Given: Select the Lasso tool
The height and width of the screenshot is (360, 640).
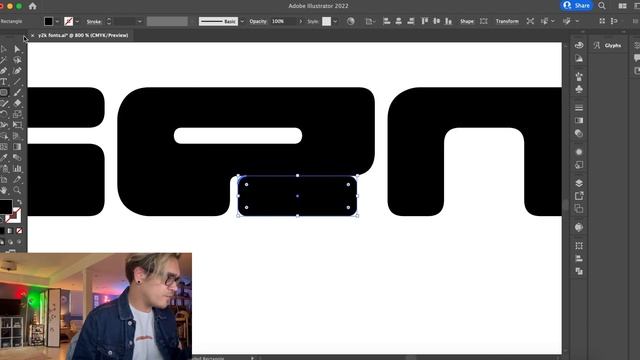Looking at the screenshot, I should [x=17, y=60].
